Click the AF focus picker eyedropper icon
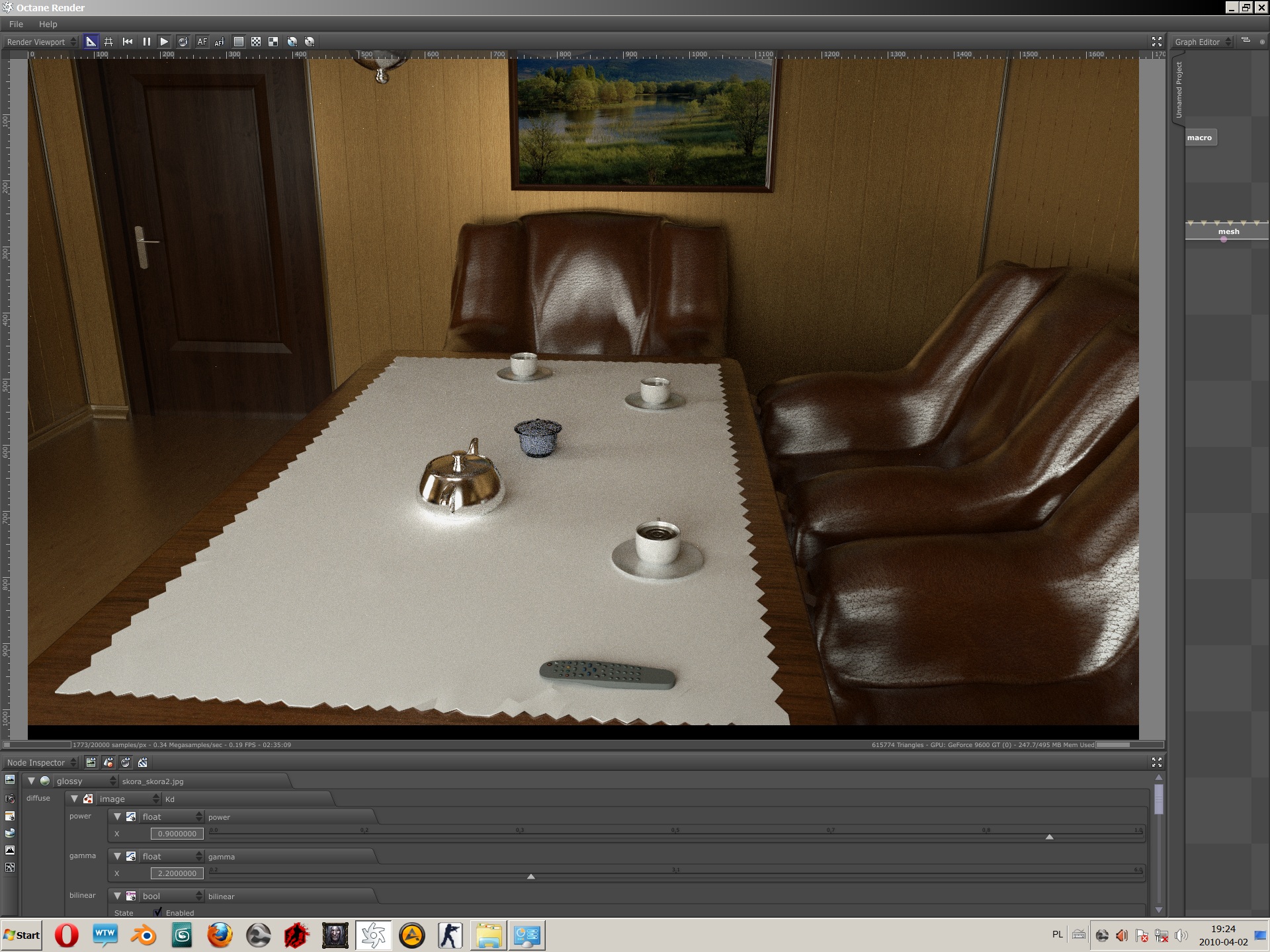1270x952 pixels. point(220,42)
